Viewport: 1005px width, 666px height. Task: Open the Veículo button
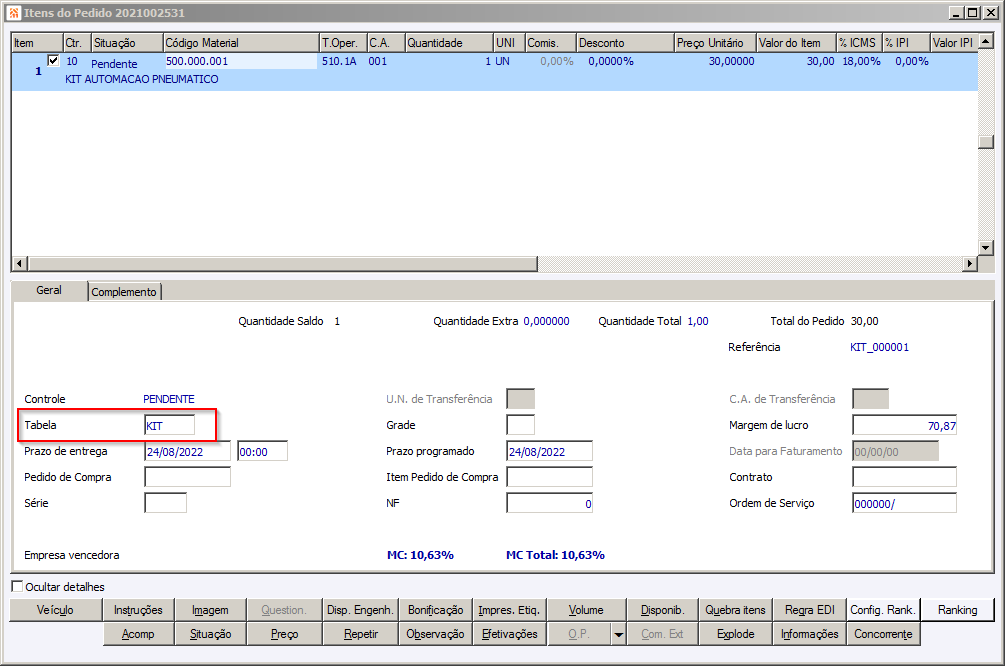pos(56,610)
